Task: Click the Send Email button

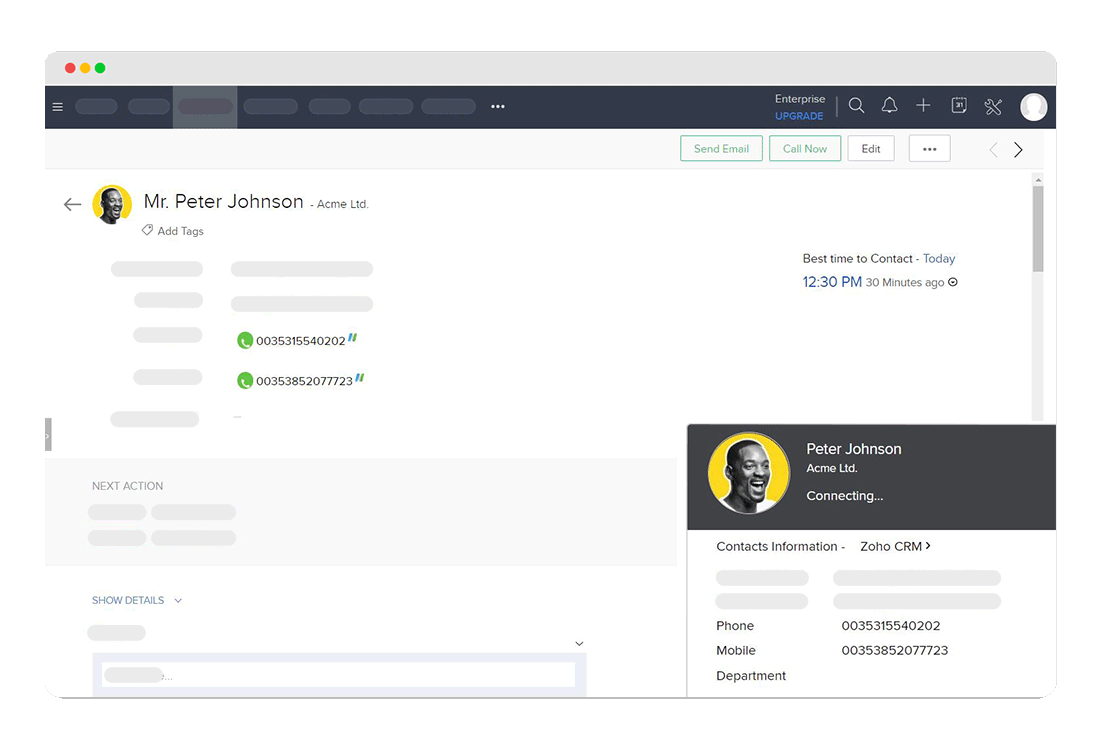Action: pos(721,149)
